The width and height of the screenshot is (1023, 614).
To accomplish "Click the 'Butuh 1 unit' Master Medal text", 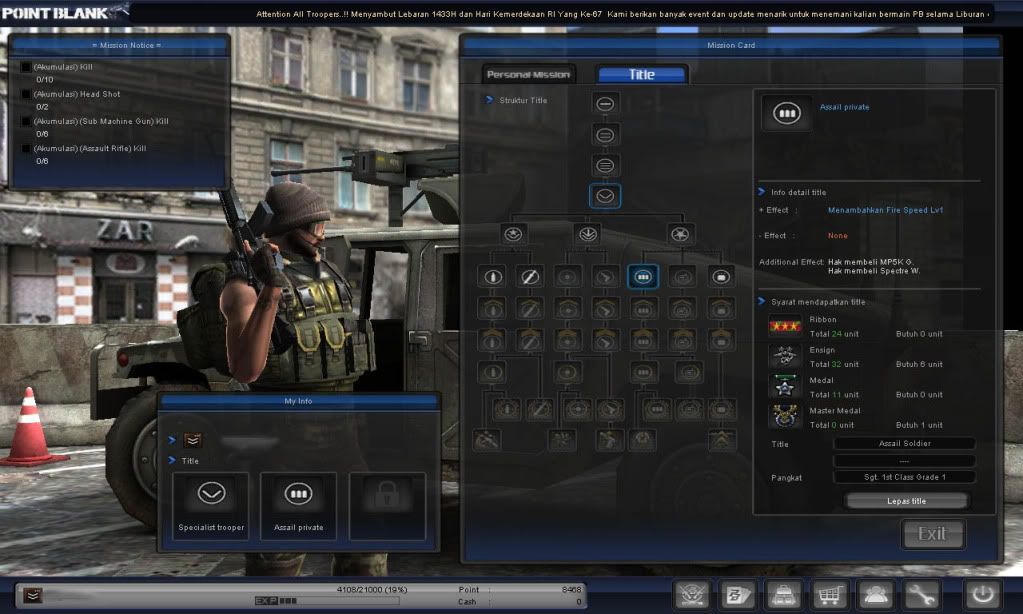I will click(919, 425).
